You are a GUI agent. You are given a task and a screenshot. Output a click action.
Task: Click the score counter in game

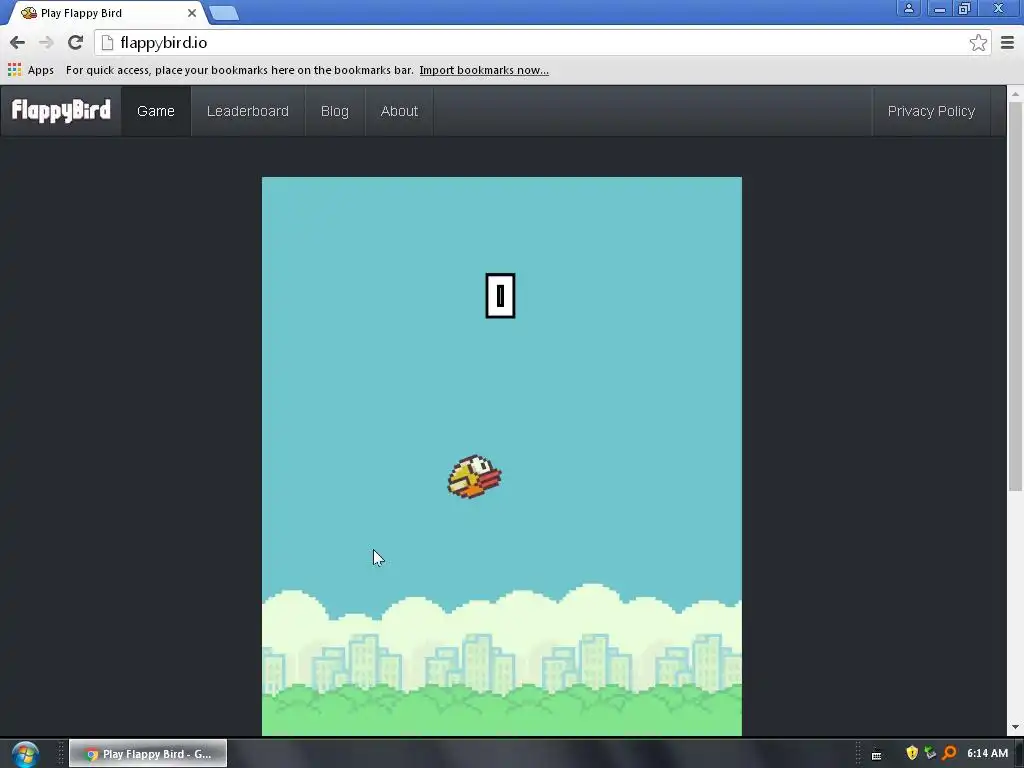pyautogui.click(x=500, y=296)
